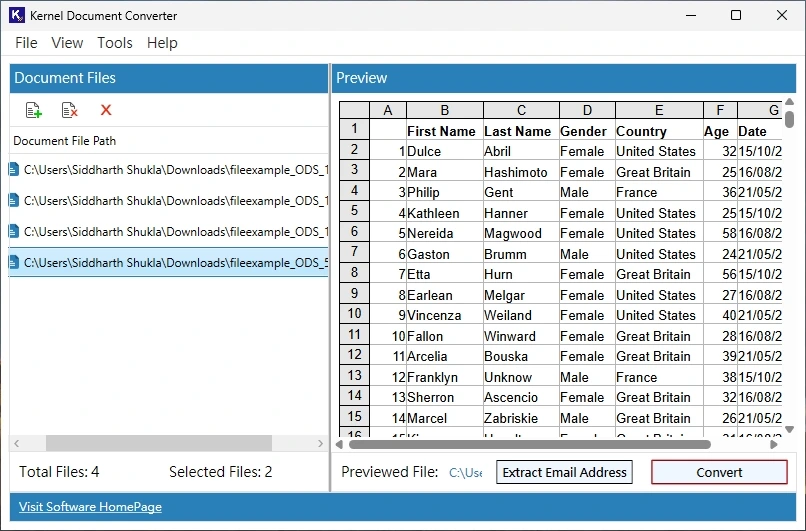The width and height of the screenshot is (806, 531).
Task: Select column header C in the preview
Action: coord(521,110)
